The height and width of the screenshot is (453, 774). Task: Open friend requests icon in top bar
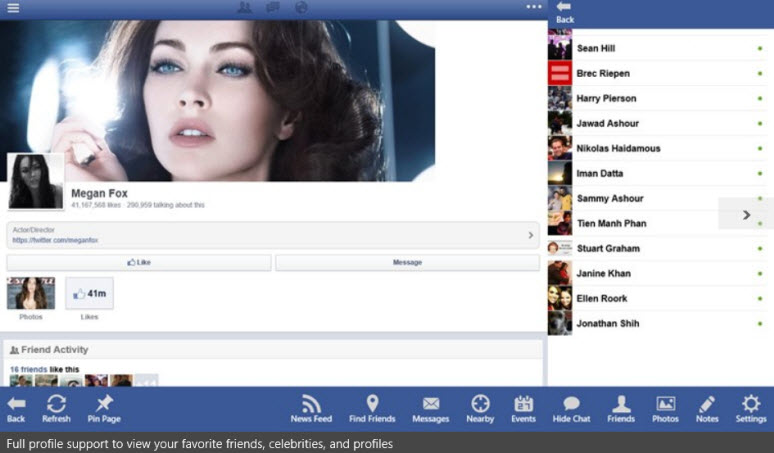point(244,7)
